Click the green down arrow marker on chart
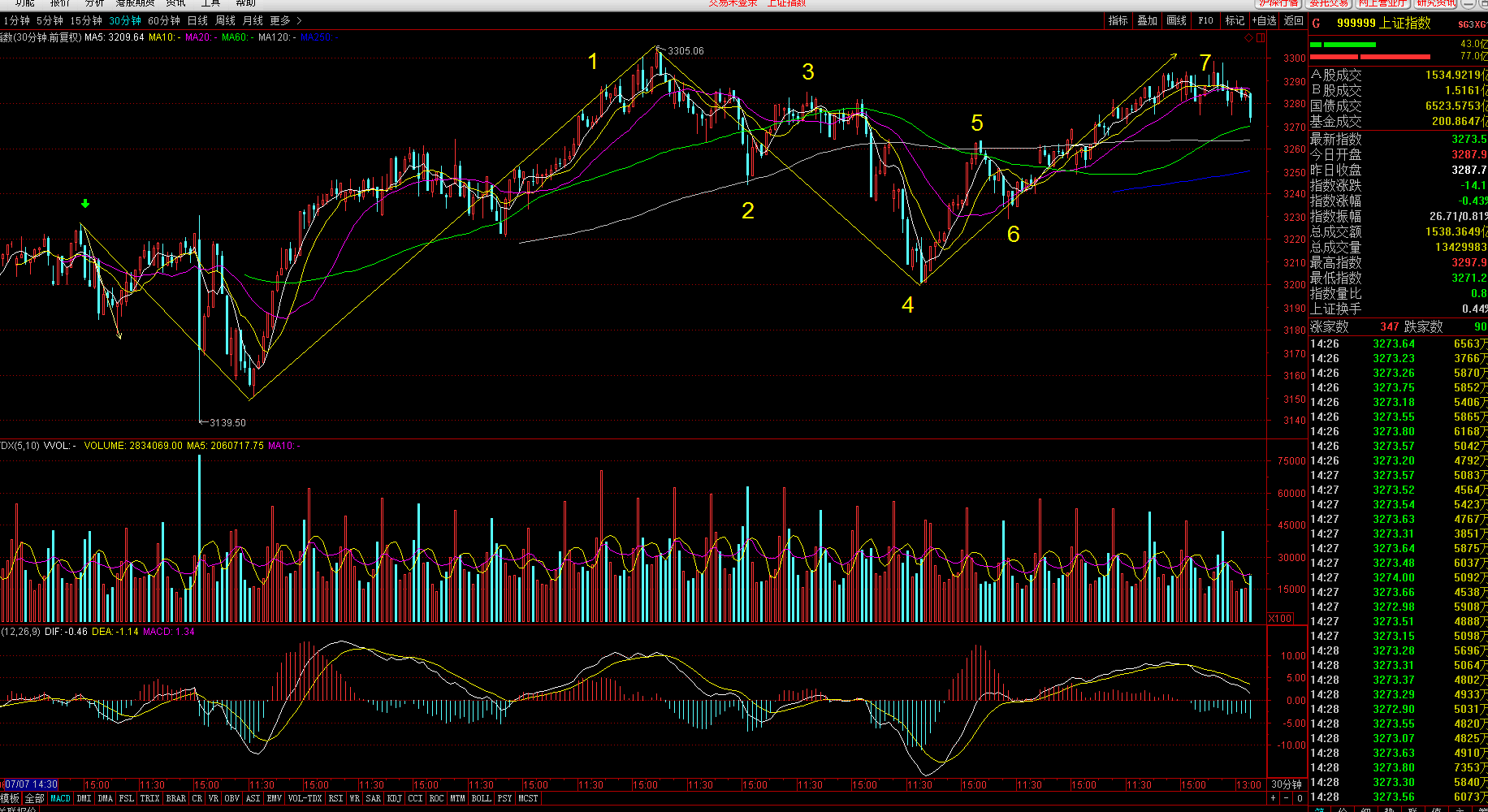1488x812 pixels. 85,204
